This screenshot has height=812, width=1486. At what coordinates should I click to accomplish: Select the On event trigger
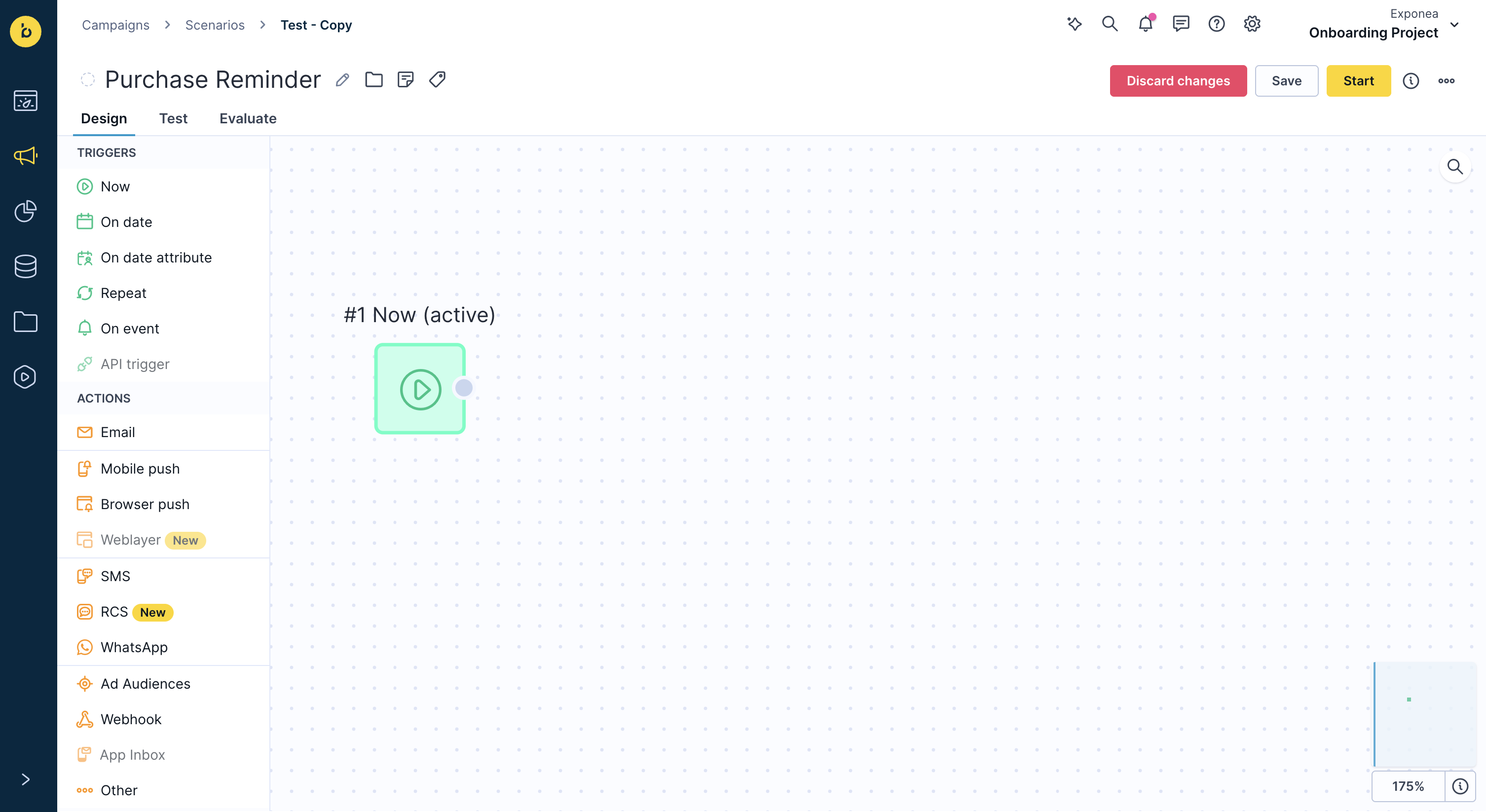pos(164,329)
